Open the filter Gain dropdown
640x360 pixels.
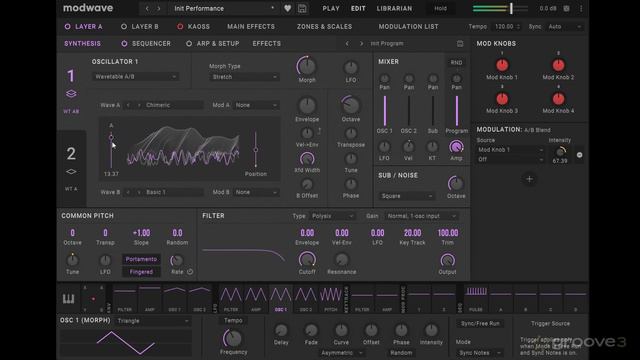point(421,216)
